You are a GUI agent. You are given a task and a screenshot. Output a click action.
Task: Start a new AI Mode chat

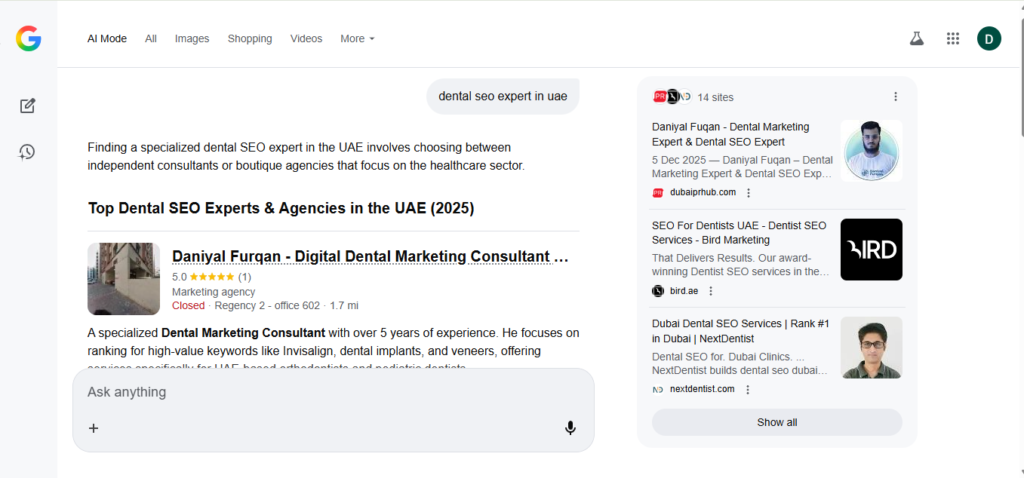27,106
